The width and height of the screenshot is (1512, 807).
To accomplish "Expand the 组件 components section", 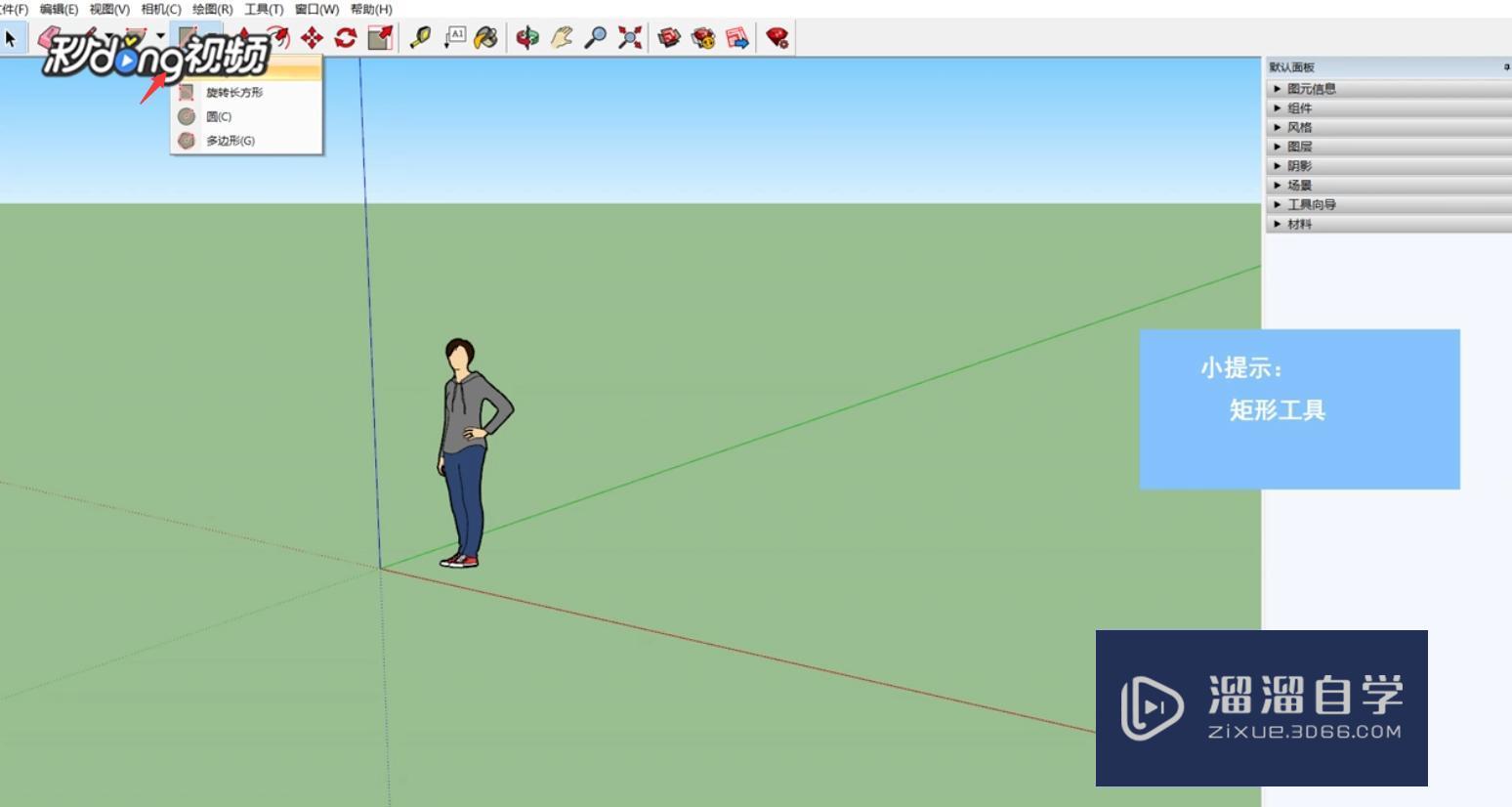I will pyautogui.click(x=1298, y=107).
